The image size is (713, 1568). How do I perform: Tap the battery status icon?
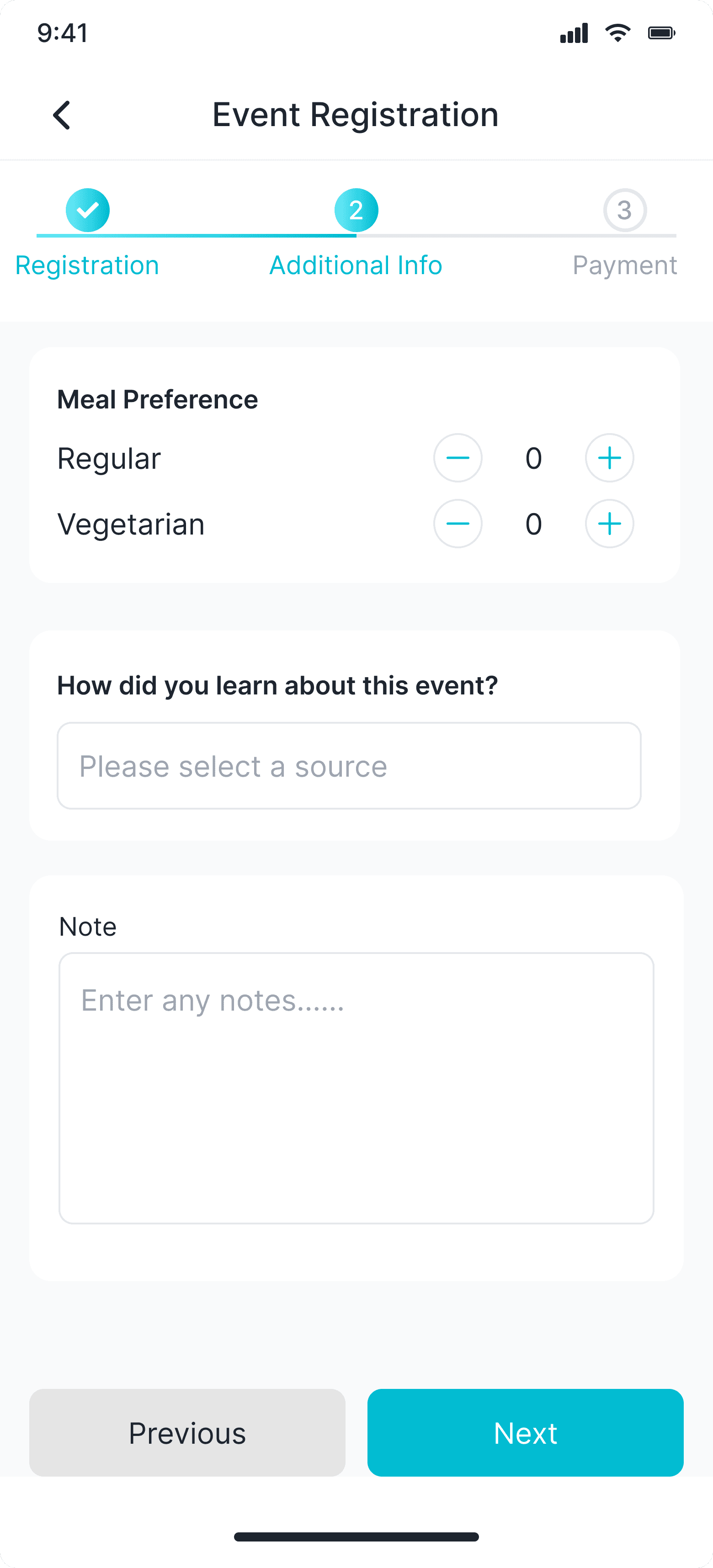(661, 33)
